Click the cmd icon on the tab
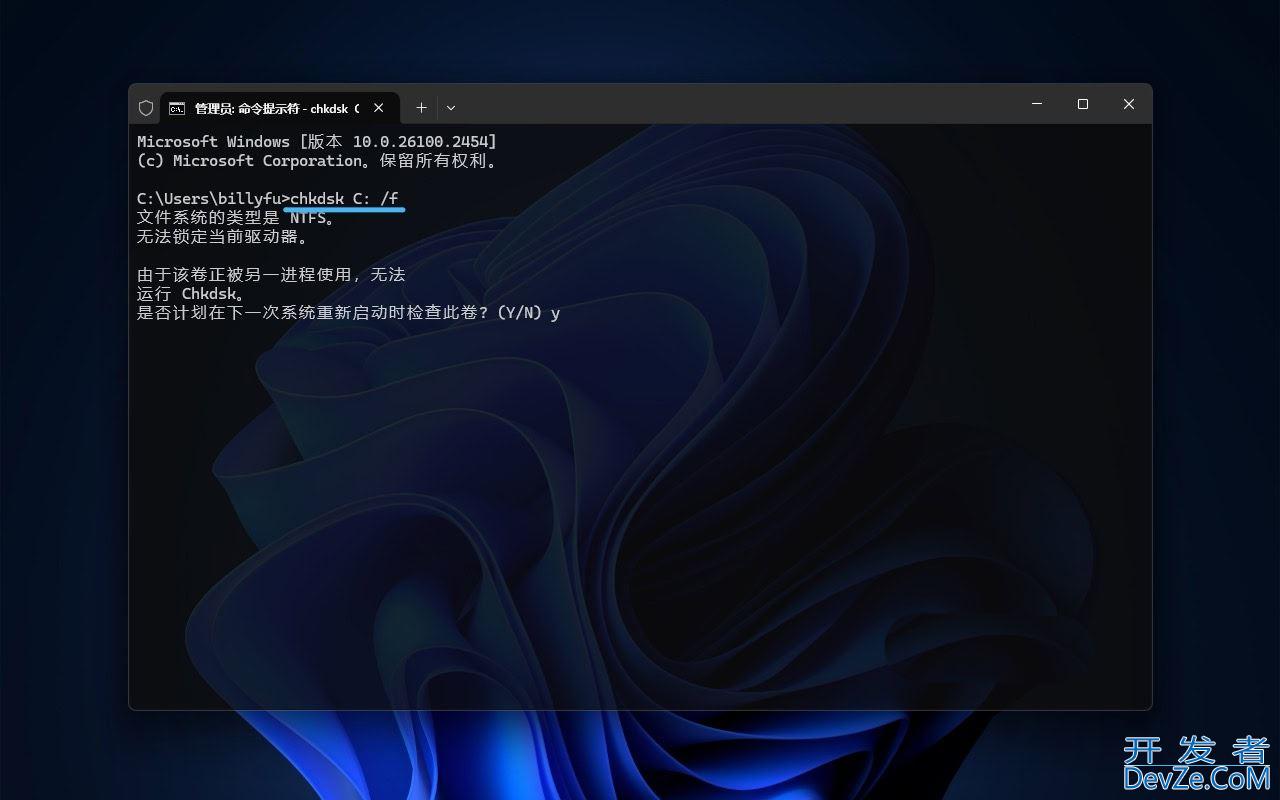The height and width of the screenshot is (800, 1280). click(x=177, y=108)
